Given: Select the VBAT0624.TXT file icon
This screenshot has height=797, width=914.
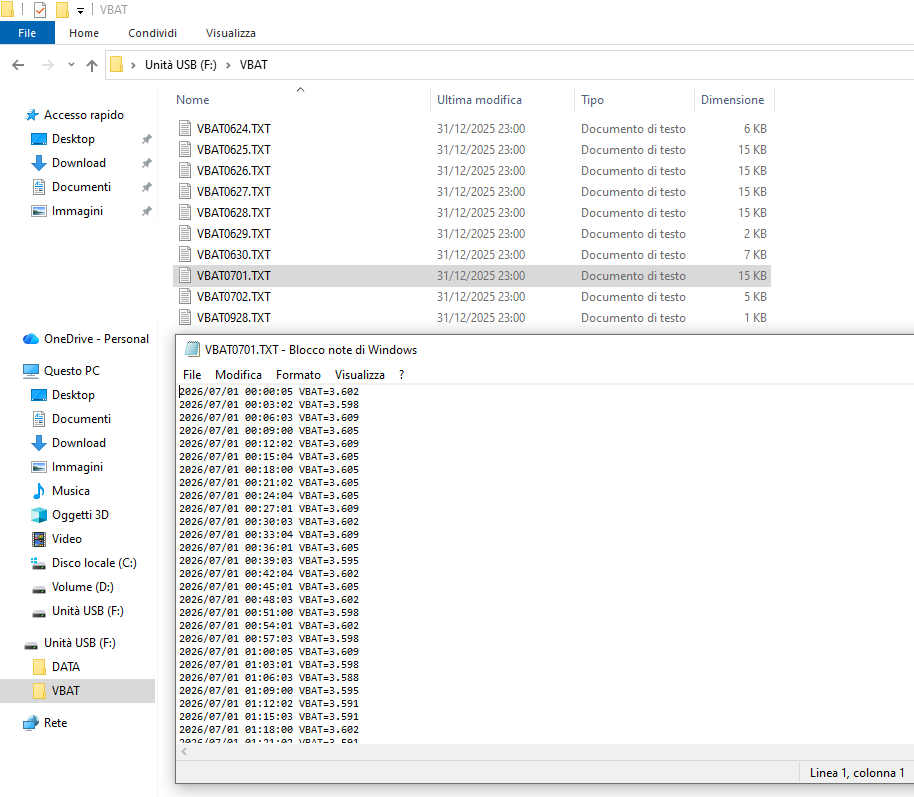Looking at the screenshot, I should coord(185,128).
